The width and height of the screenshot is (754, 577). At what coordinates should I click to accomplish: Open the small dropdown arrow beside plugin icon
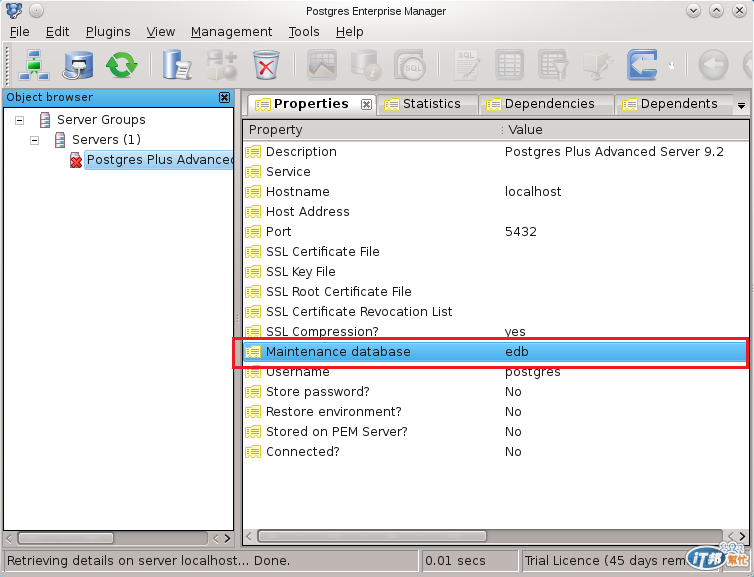click(671, 65)
